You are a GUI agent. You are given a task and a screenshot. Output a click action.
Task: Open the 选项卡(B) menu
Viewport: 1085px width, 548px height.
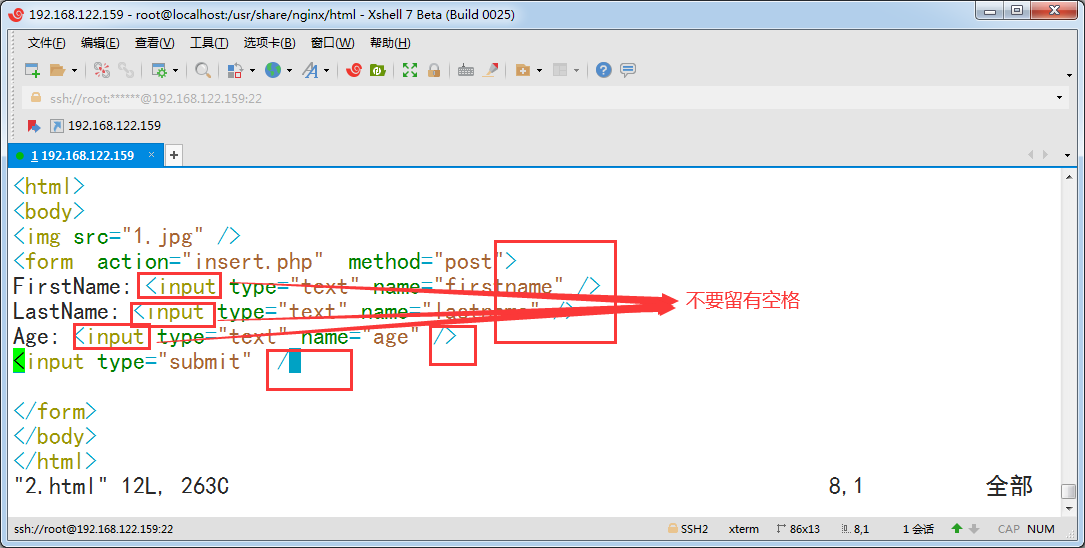click(269, 43)
